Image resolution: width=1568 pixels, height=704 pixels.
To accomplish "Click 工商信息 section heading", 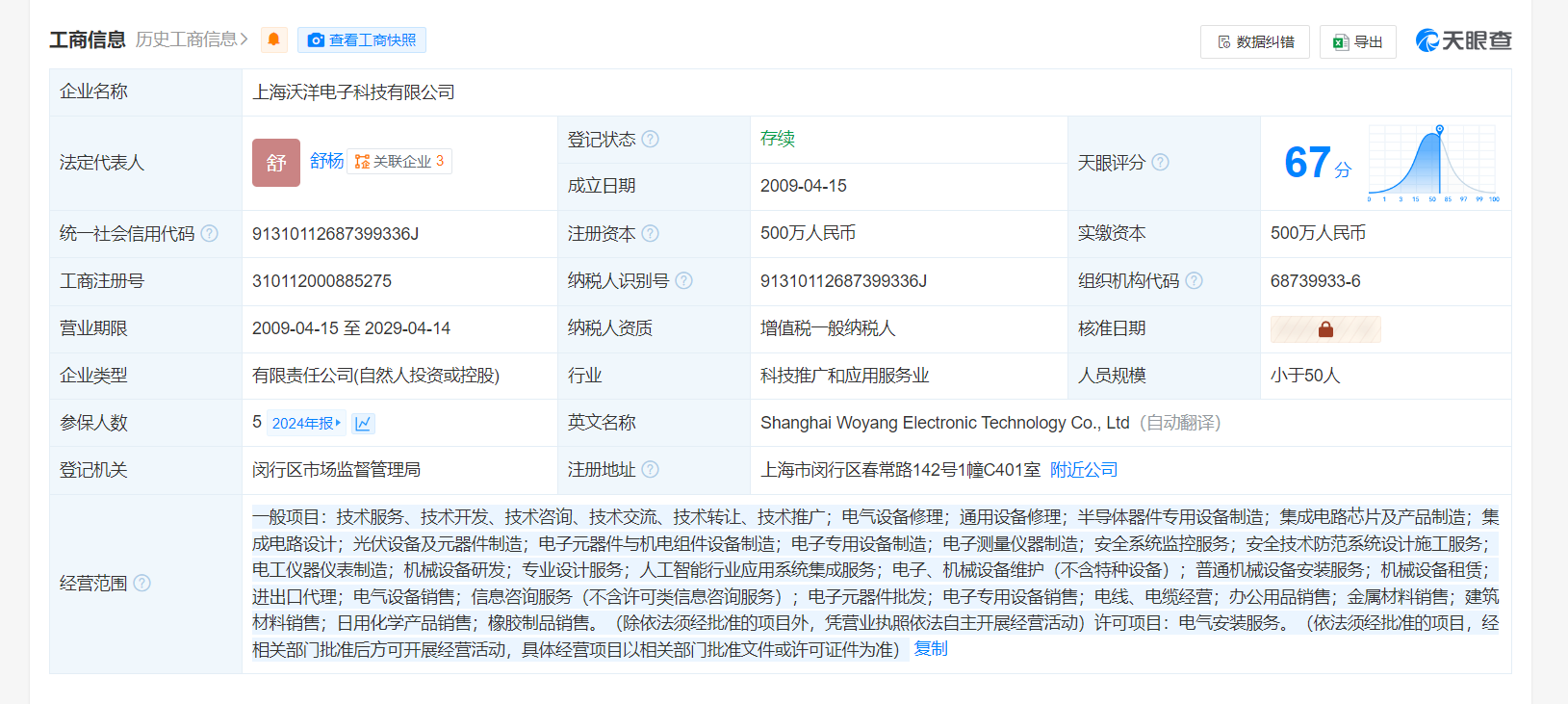I will (88, 39).
